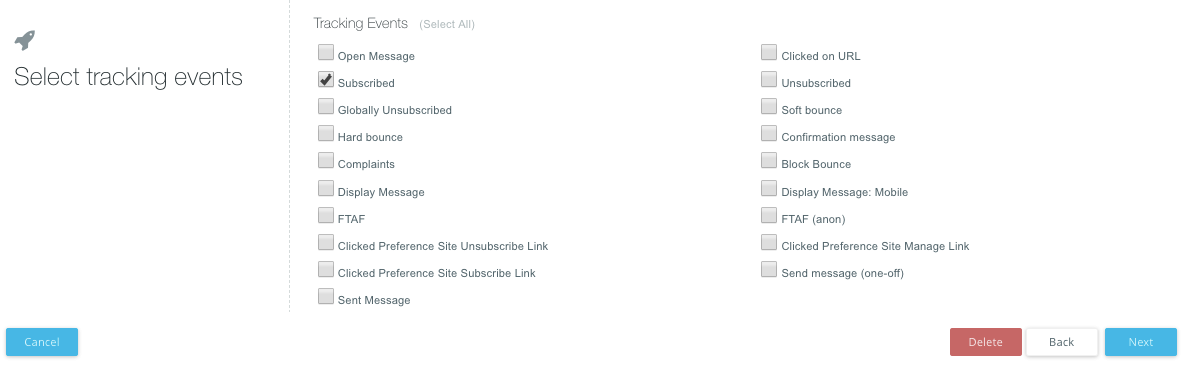
Task: Tick the Globally Unsubscribed checkbox
Action: point(325,106)
